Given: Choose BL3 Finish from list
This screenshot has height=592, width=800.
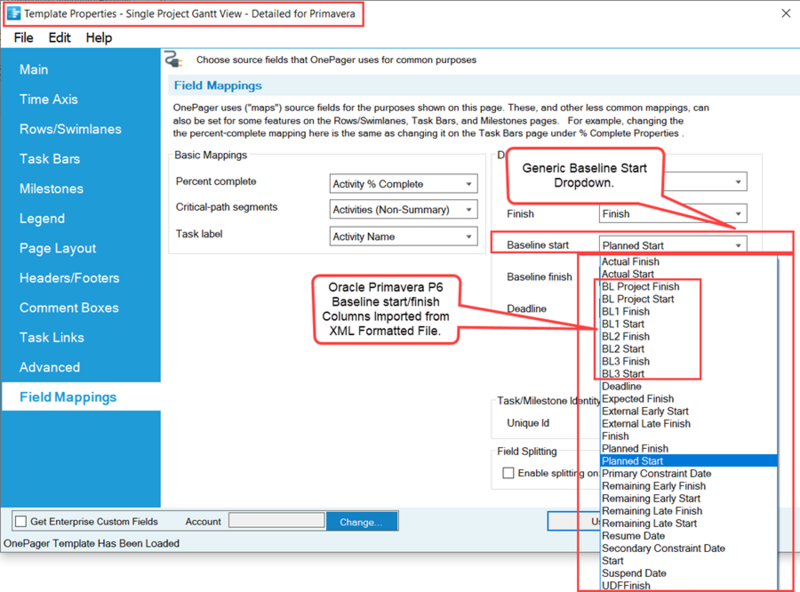Looking at the screenshot, I should [689, 361].
